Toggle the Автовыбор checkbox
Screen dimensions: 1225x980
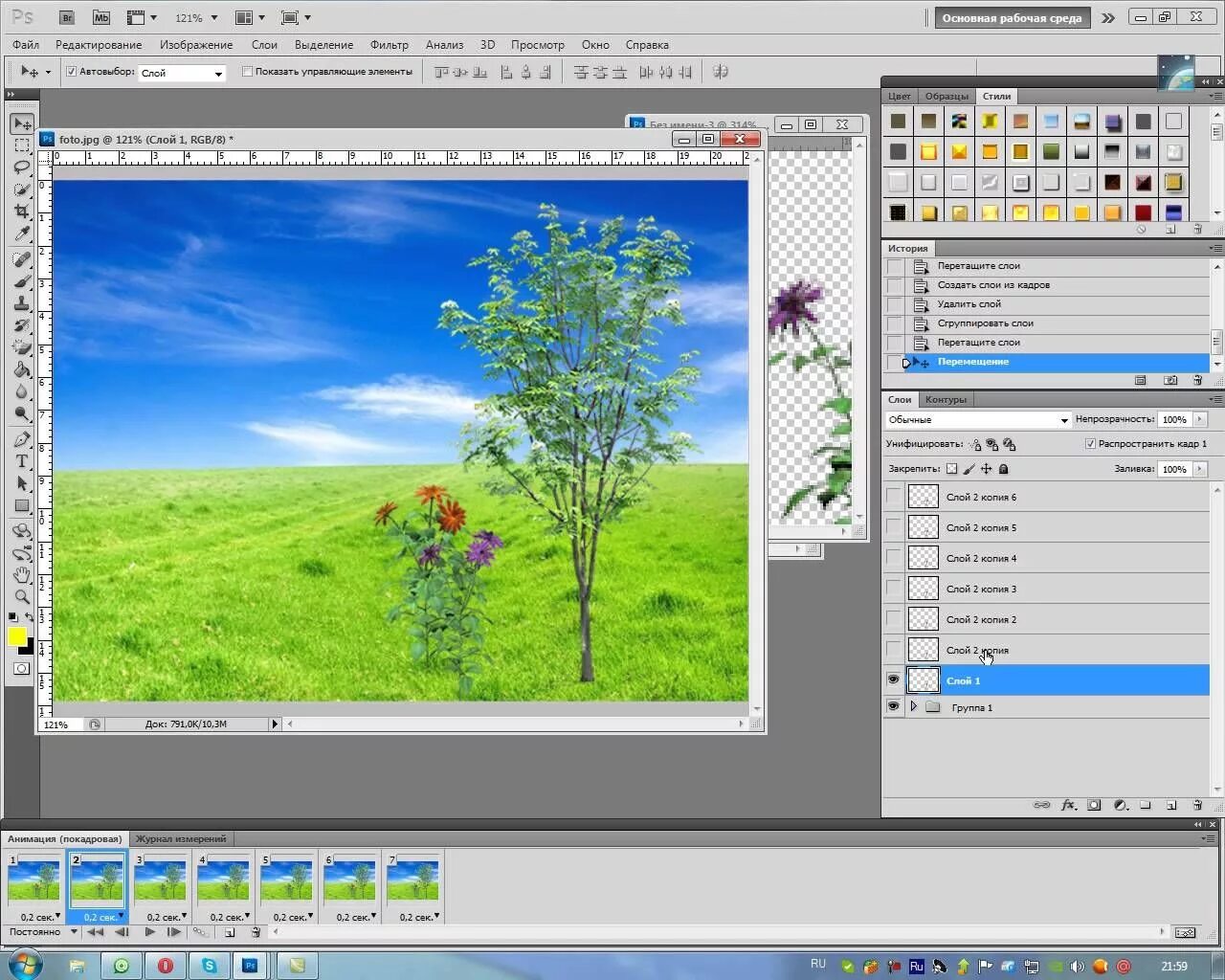[71, 72]
